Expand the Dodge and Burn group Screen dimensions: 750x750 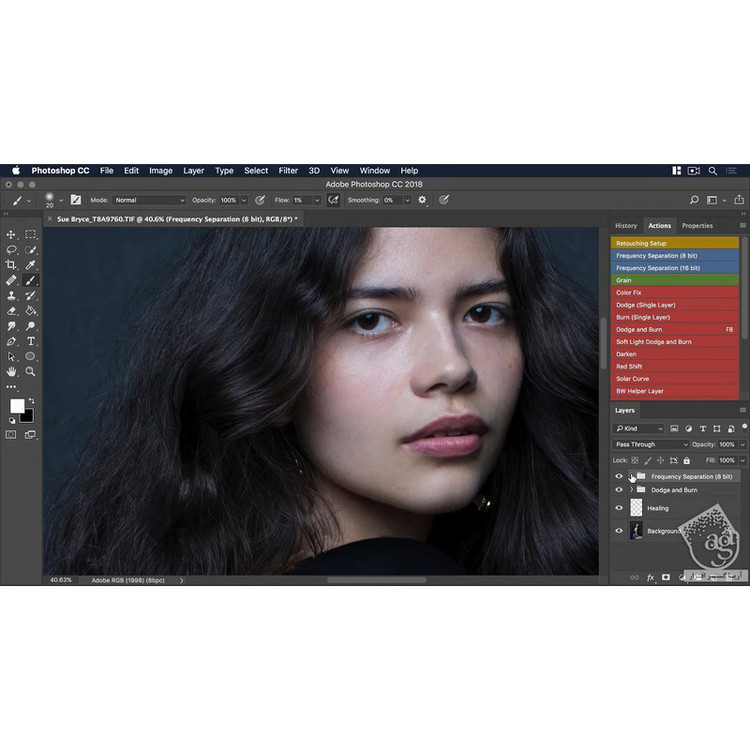(x=631, y=490)
